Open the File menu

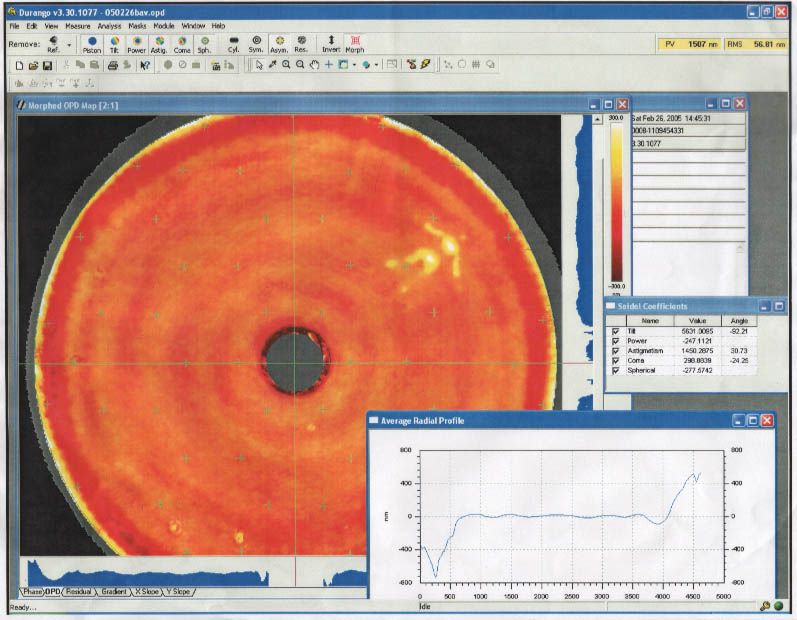pyautogui.click(x=14, y=26)
